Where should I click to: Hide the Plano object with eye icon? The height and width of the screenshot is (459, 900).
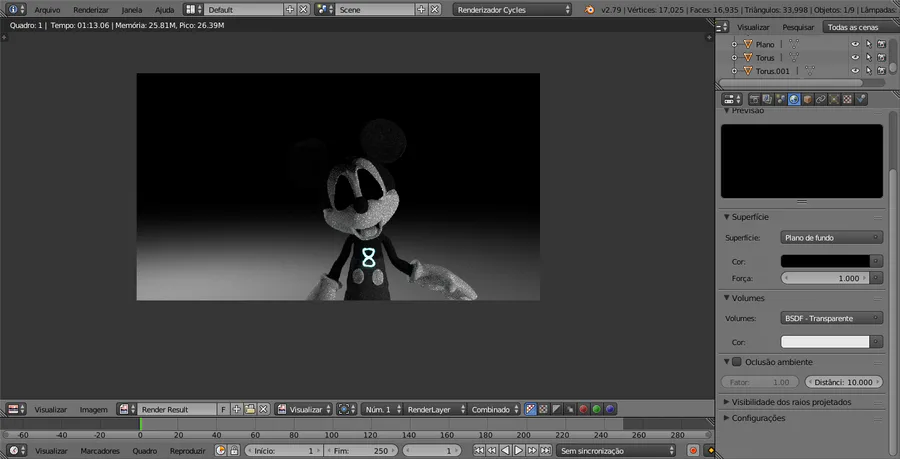pyautogui.click(x=855, y=44)
